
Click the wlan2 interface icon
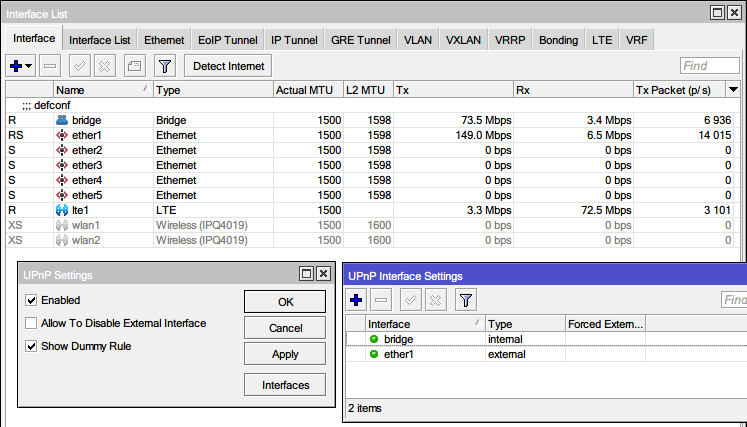click(62, 240)
